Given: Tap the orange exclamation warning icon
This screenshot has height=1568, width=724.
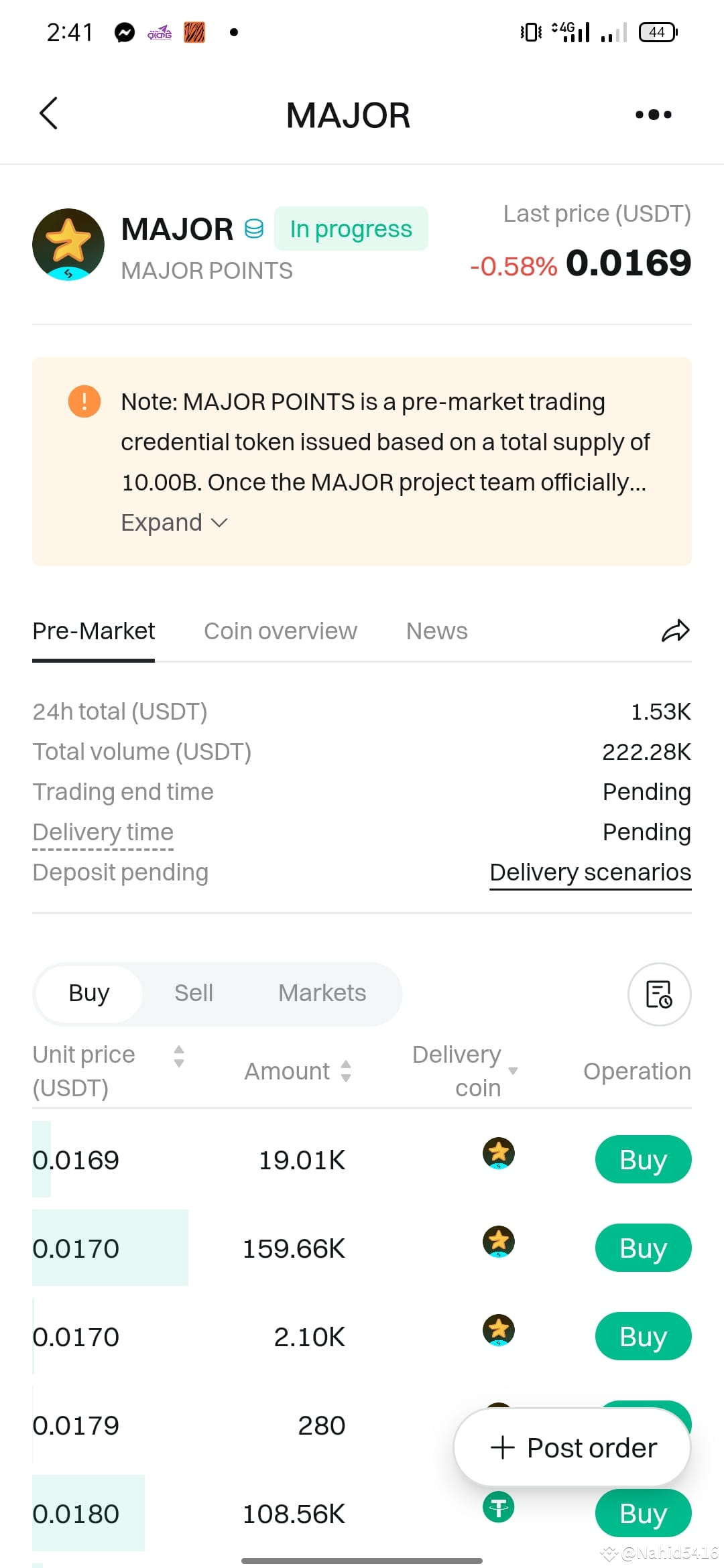Looking at the screenshot, I should pos(84,401).
